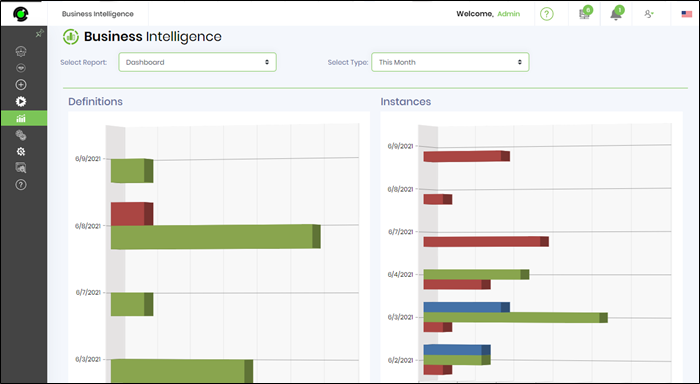Click long green 6/8/2021 bar in Definitions

[216, 237]
